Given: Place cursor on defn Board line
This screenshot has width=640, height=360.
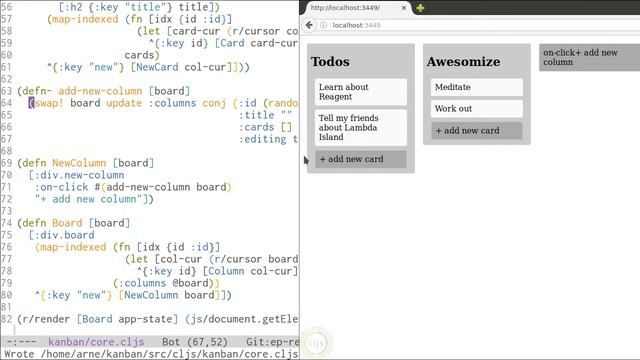Looking at the screenshot, I should pyautogui.click(x=73, y=223).
